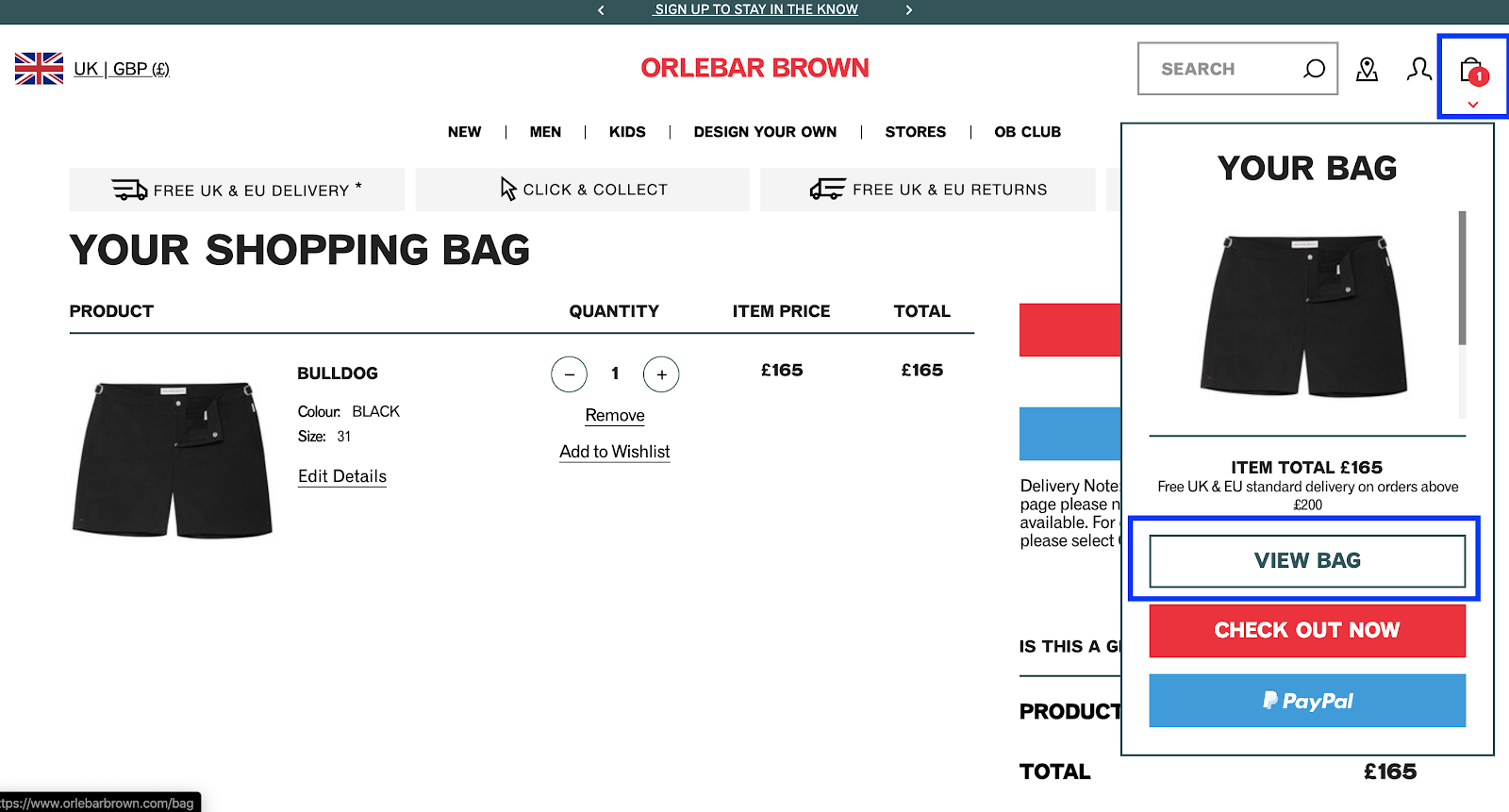Screen dimensions: 1509x812
Task: Pay with PayPal in bag popup
Action: click(1307, 701)
